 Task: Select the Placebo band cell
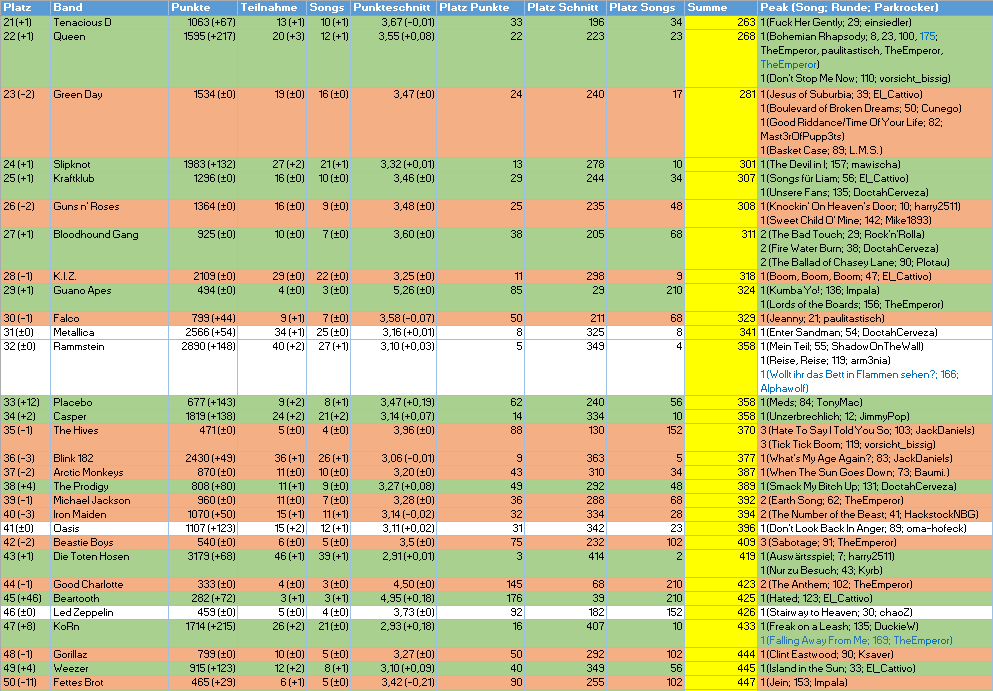[x=110, y=402]
